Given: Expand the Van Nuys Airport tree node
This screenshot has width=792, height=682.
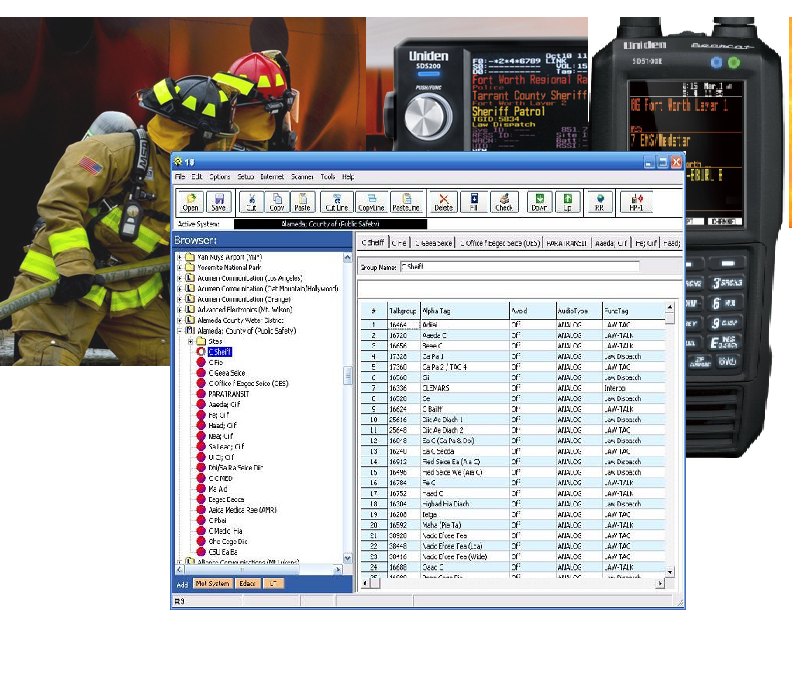Looking at the screenshot, I should click(x=179, y=257).
